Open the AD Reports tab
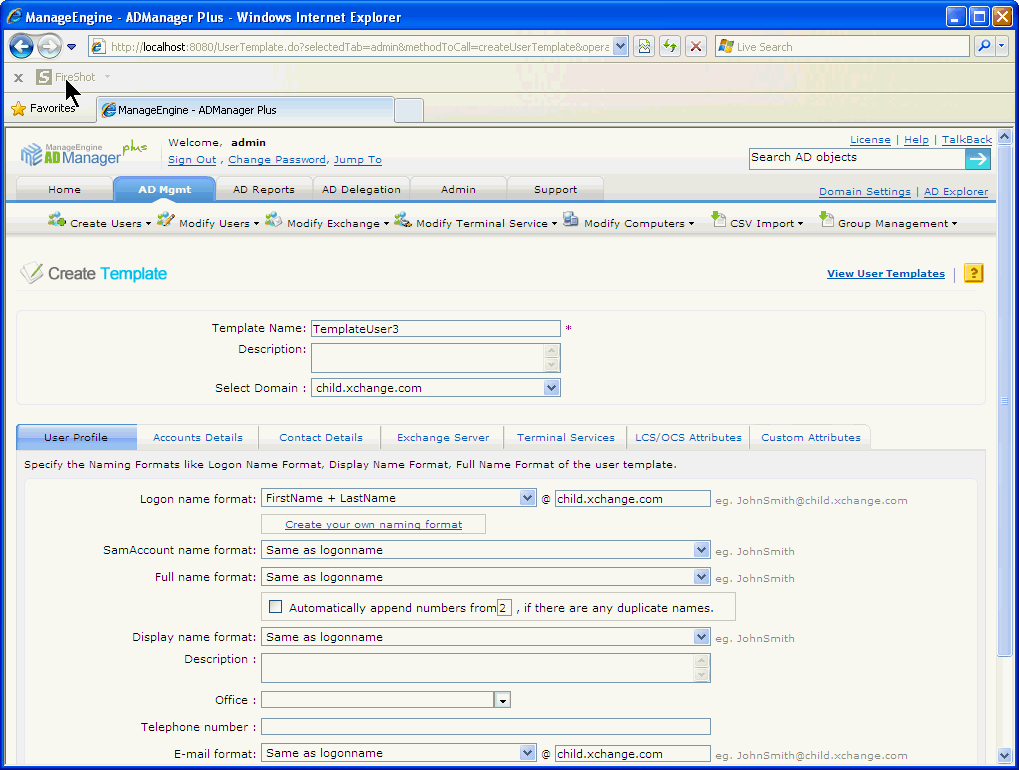Screen dimensions: 1019x770 [x=264, y=189]
